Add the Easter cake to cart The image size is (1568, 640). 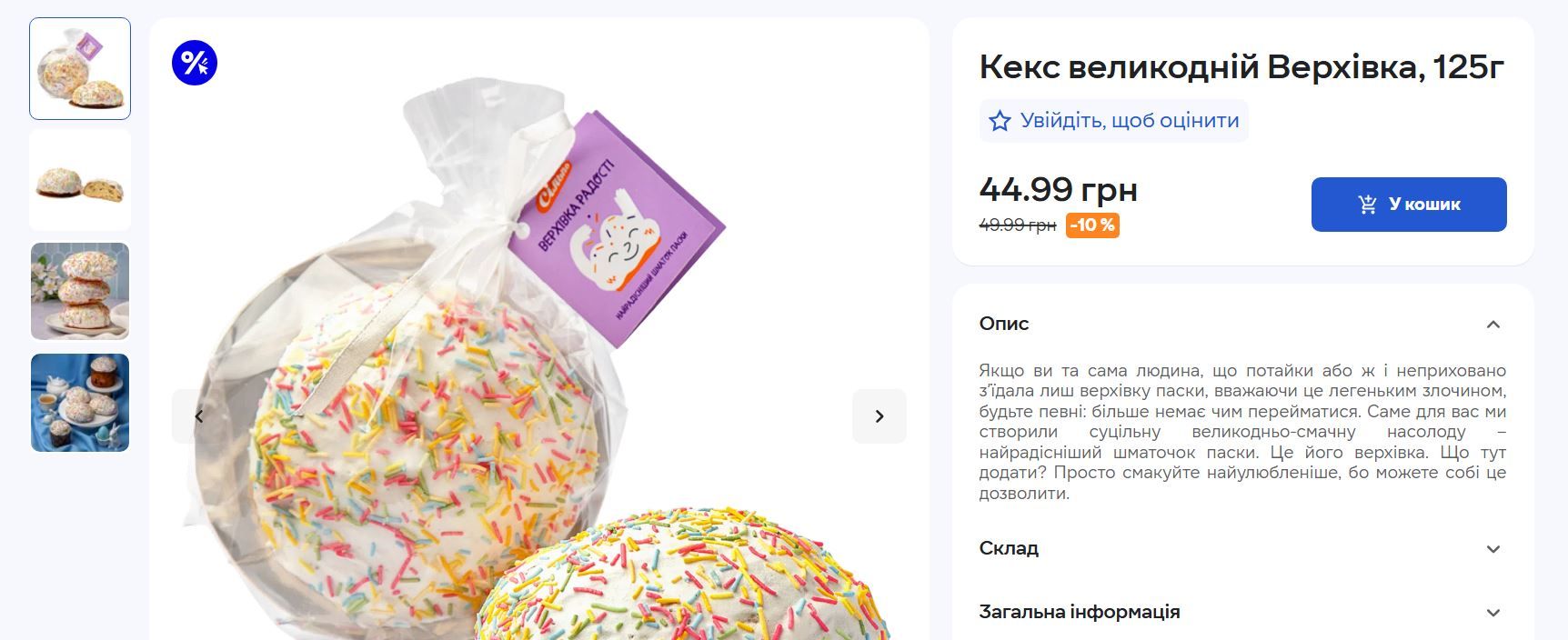[x=1408, y=204]
